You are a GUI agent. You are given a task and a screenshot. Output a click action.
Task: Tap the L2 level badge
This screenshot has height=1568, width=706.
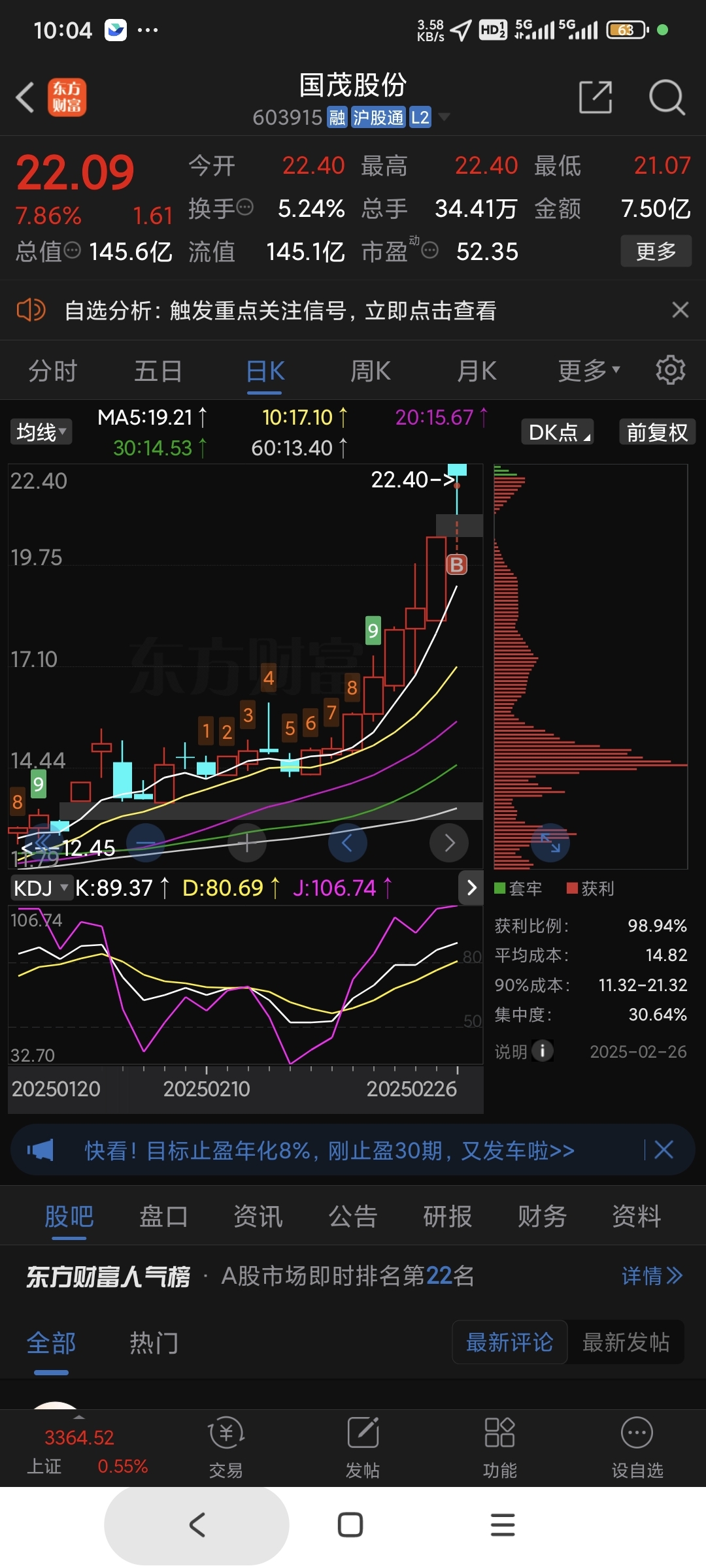[x=420, y=118]
